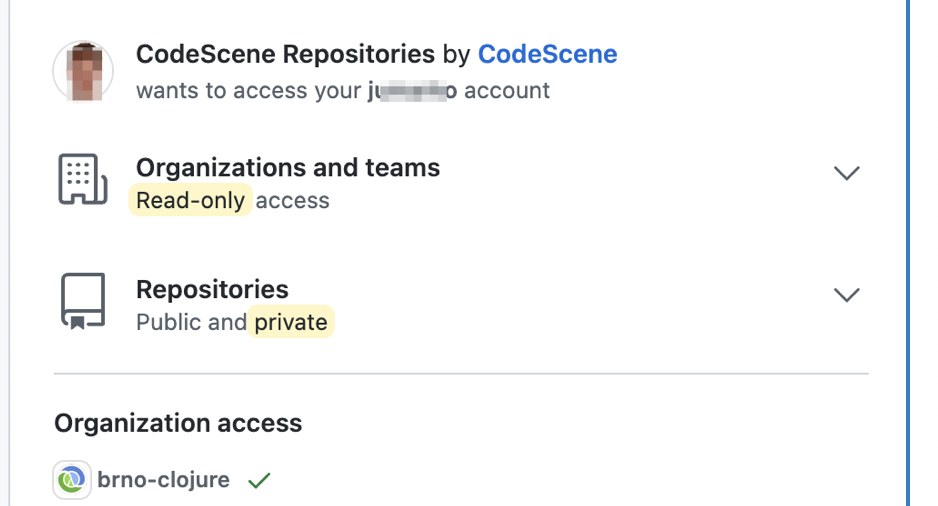Viewport: 938px width, 506px height.
Task: Click the highlighted private label
Action: point(291,322)
